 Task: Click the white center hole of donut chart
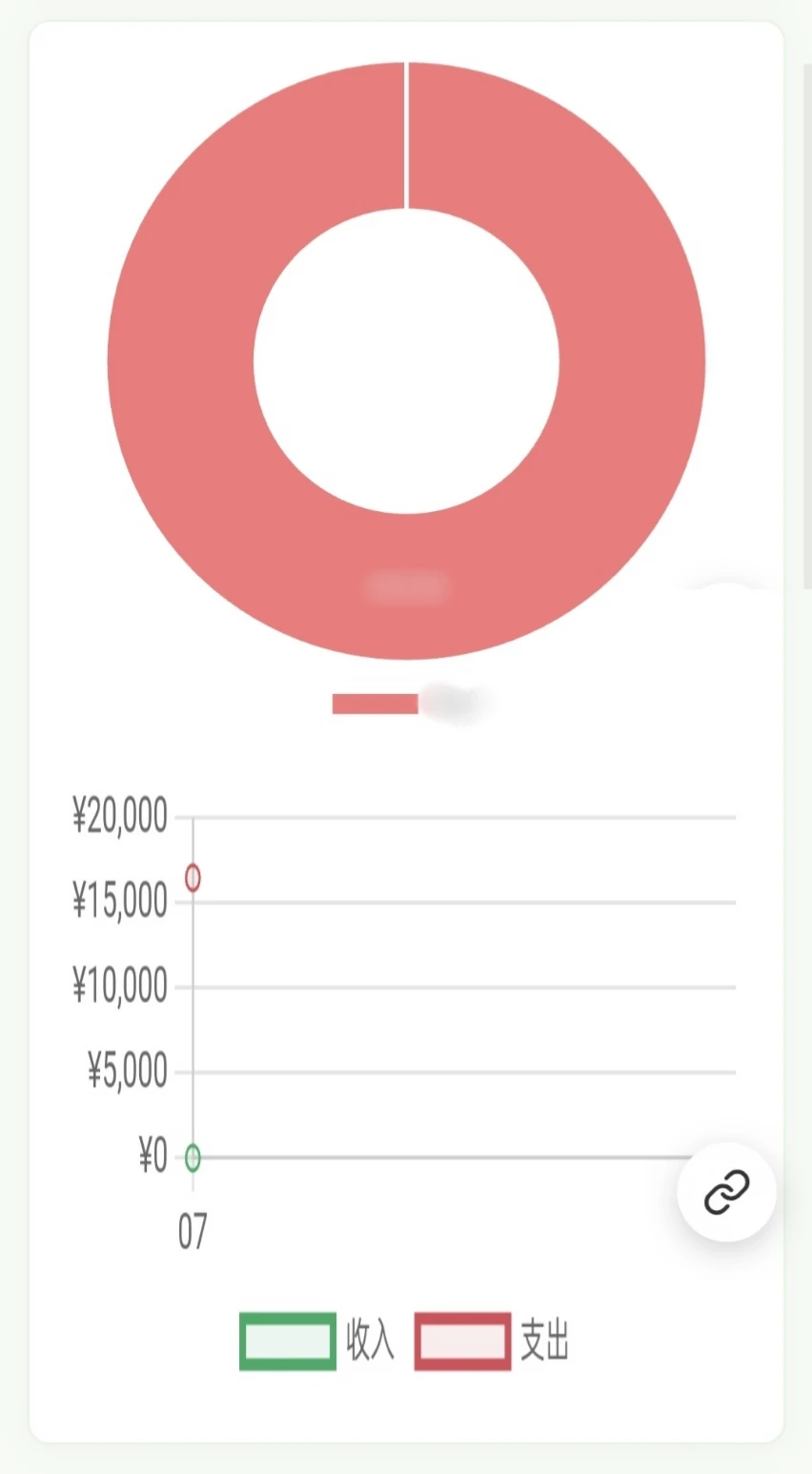[x=406, y=361]
